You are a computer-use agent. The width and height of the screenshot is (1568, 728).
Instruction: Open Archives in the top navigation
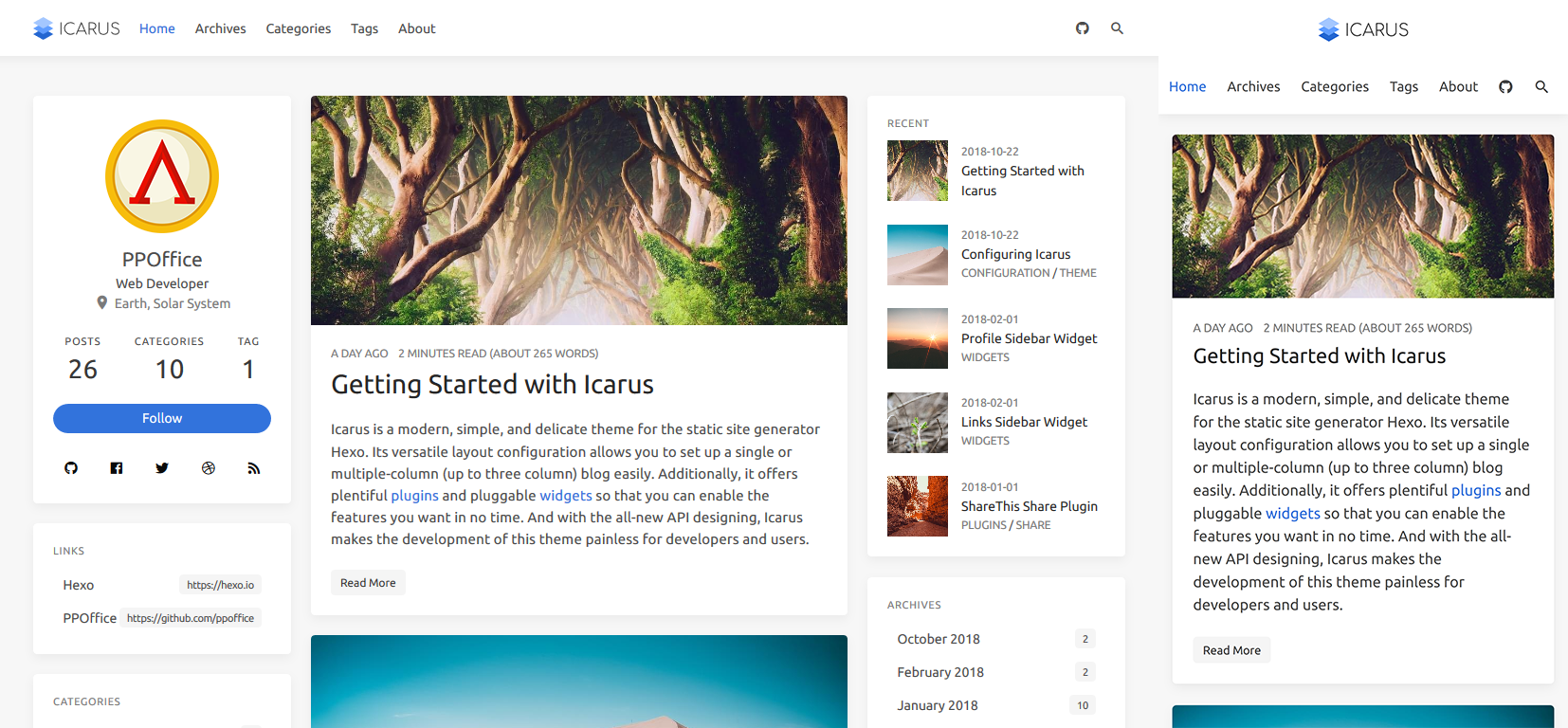[x=220, y=28]
